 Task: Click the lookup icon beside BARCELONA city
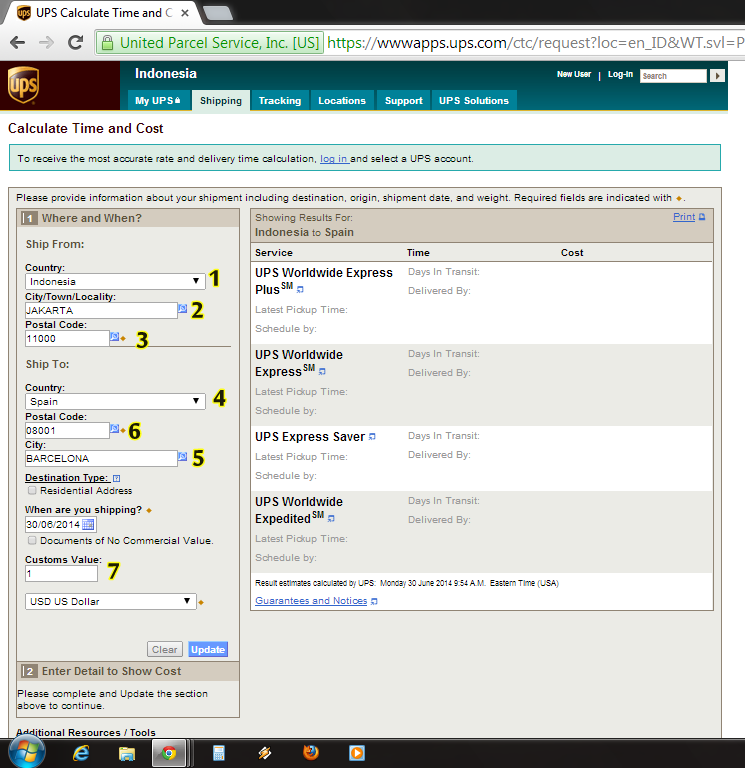[x=182, y=456]
